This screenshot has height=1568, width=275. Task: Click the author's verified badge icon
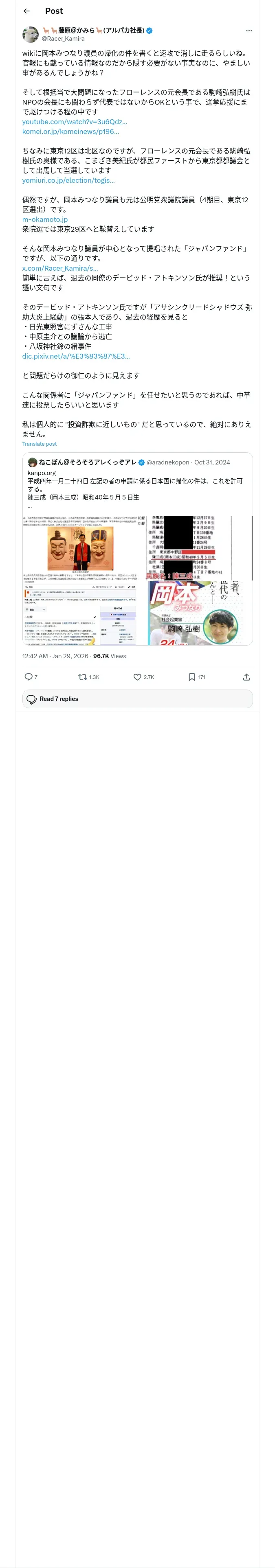tap(150, 30)
